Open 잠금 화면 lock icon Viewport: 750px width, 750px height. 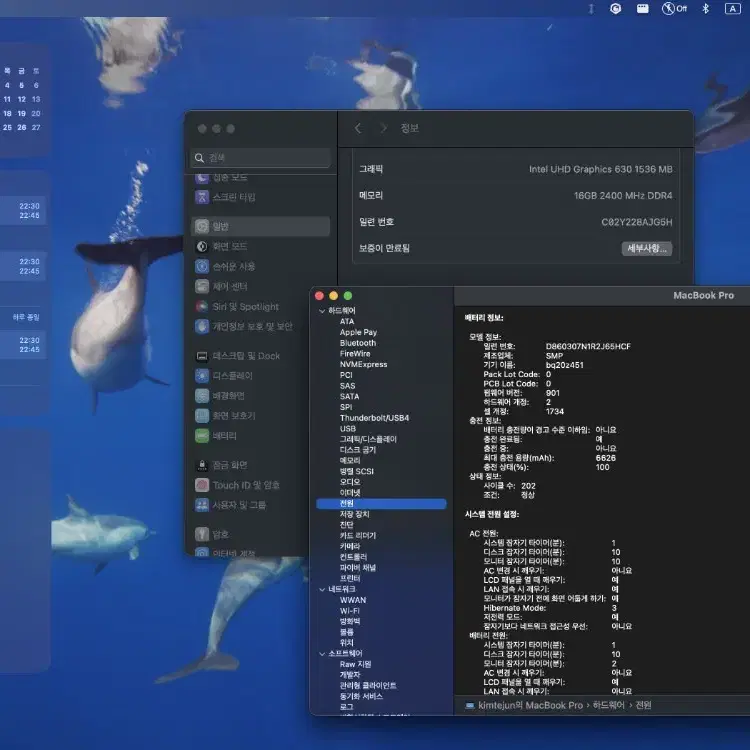[x=202, y=465]
